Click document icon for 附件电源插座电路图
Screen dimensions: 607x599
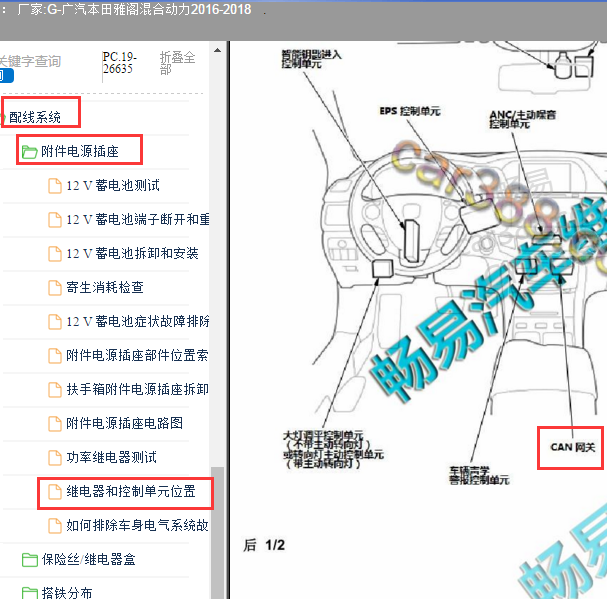[x=55, y=424]
